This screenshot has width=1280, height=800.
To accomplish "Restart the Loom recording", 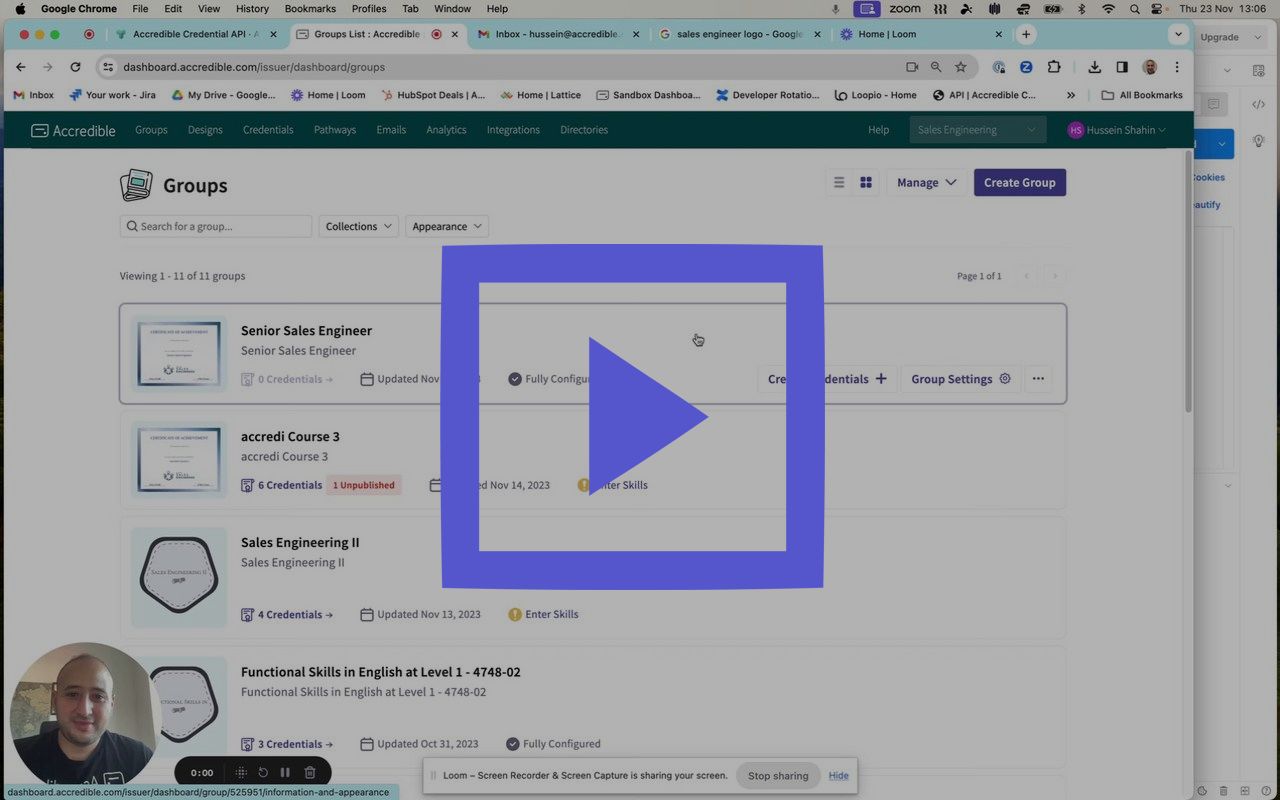I will point(263,772).
